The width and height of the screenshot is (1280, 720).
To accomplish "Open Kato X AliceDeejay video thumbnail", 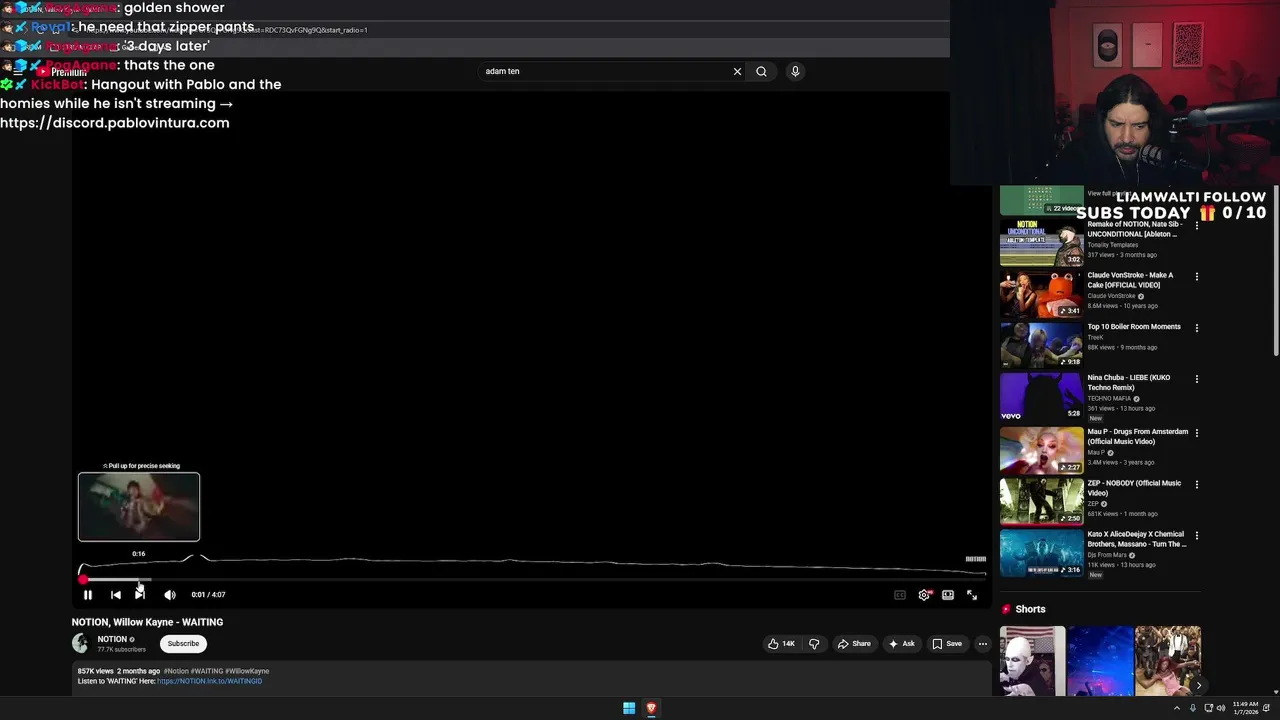I will 1041,552.
